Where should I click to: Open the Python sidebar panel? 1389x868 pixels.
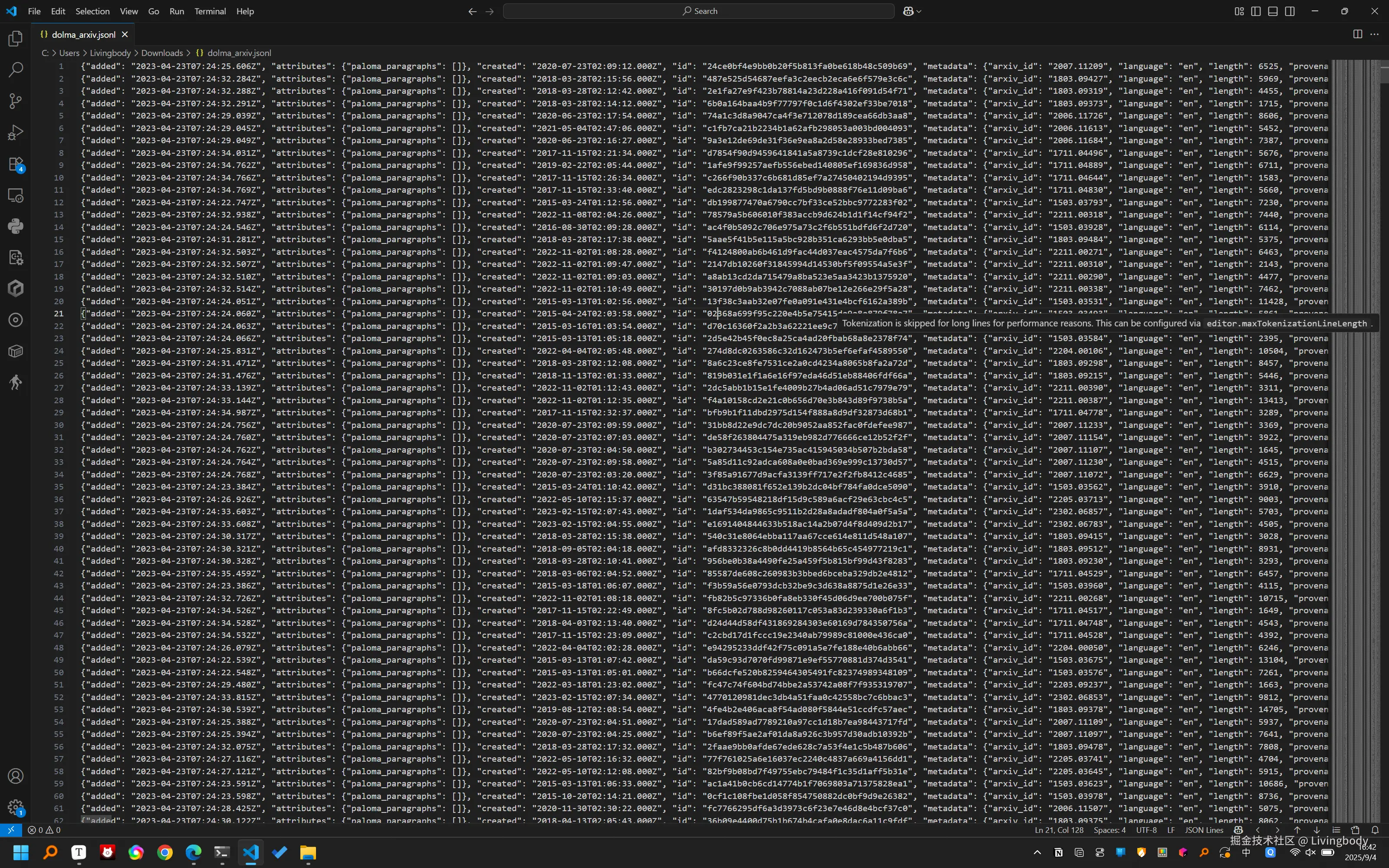coord(16,226)
